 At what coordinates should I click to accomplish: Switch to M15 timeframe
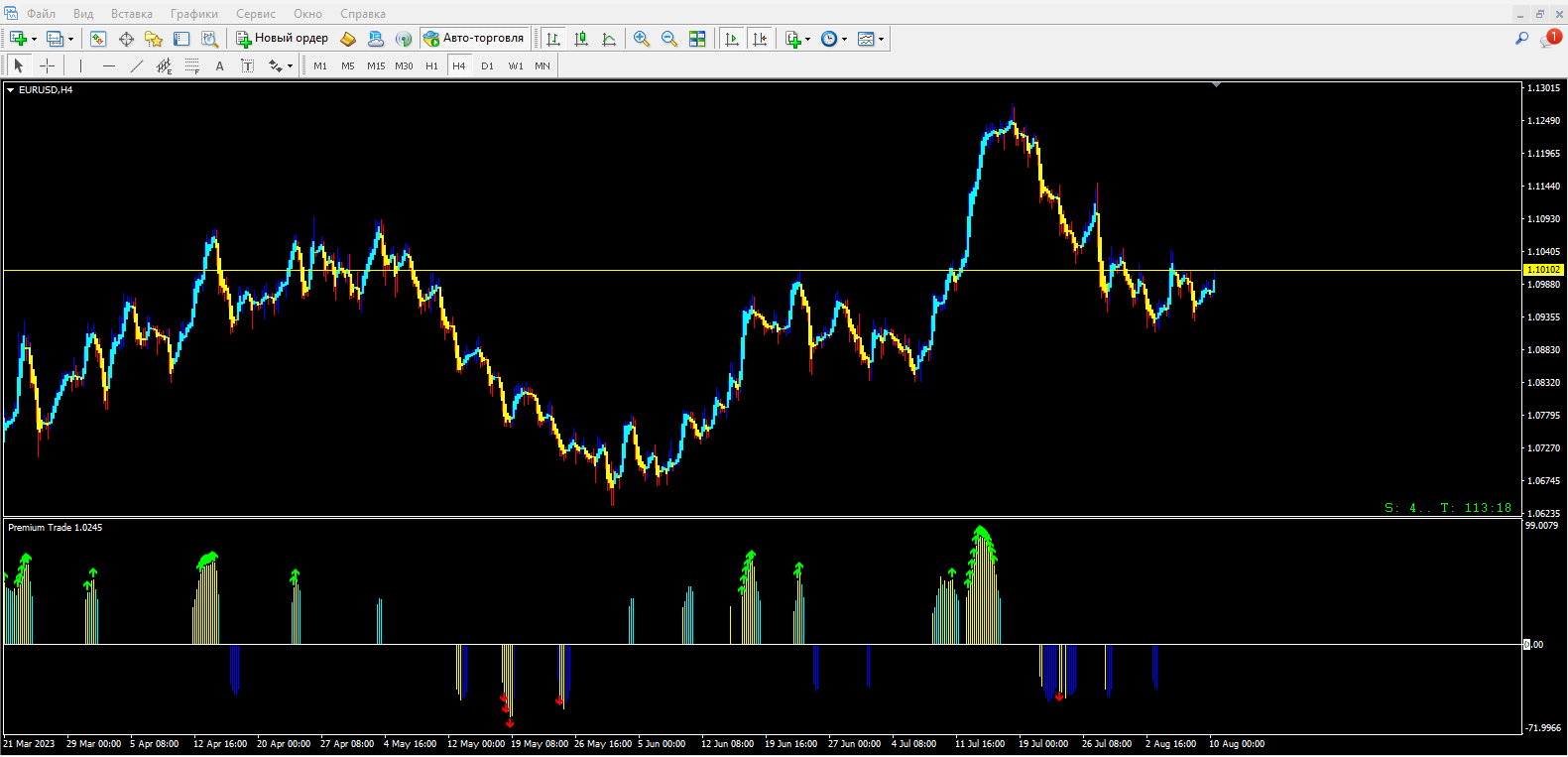click(376, 65)
